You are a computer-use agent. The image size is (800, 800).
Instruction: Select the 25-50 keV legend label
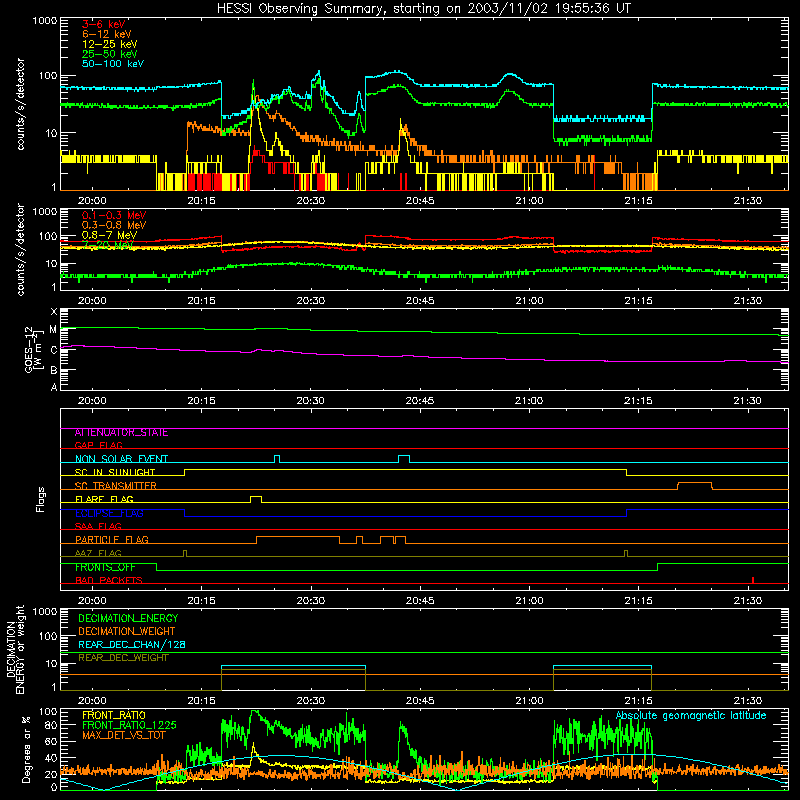point(110,54)
